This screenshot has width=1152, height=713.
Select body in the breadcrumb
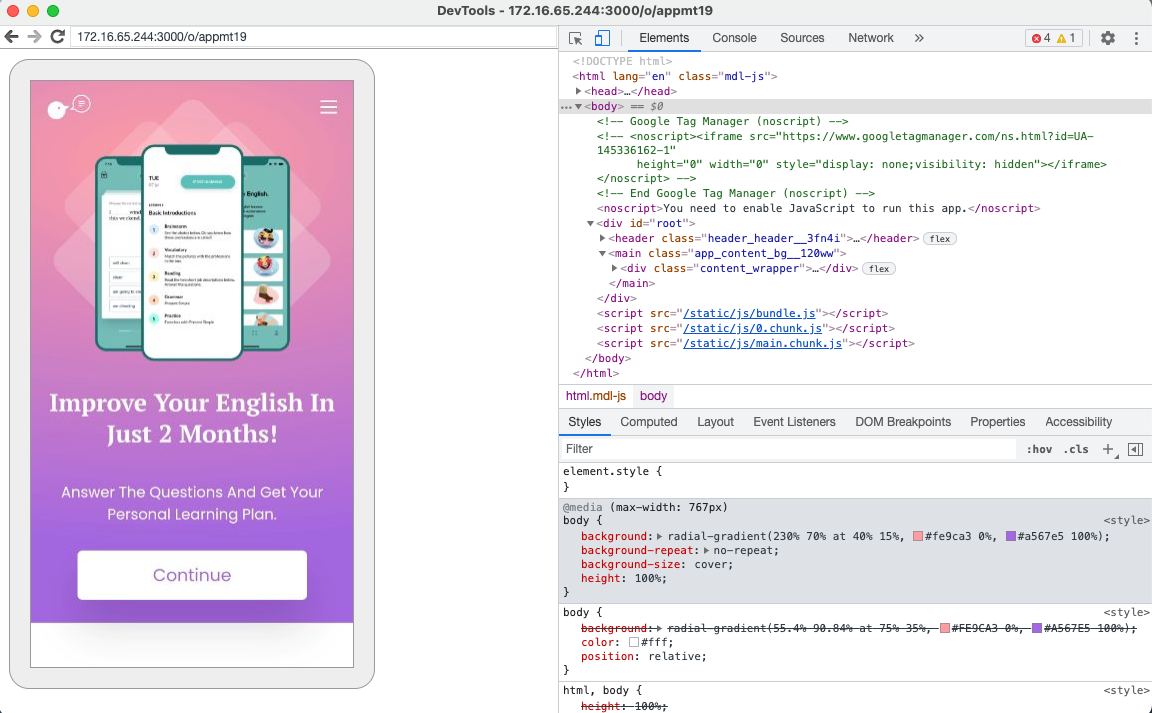tap(653, 395)
